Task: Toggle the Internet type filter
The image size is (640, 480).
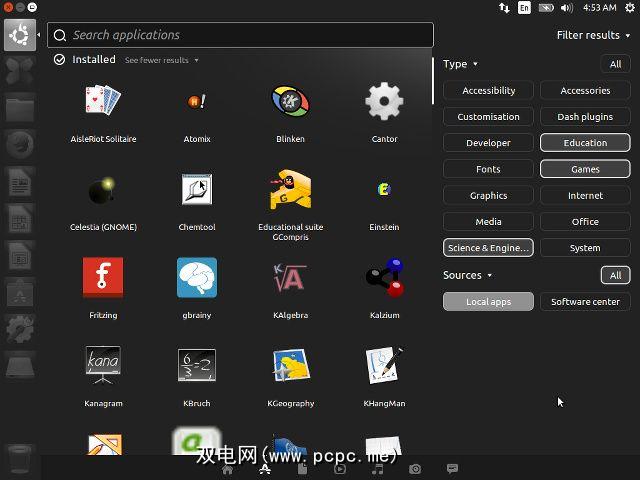Action: [585, 196]
